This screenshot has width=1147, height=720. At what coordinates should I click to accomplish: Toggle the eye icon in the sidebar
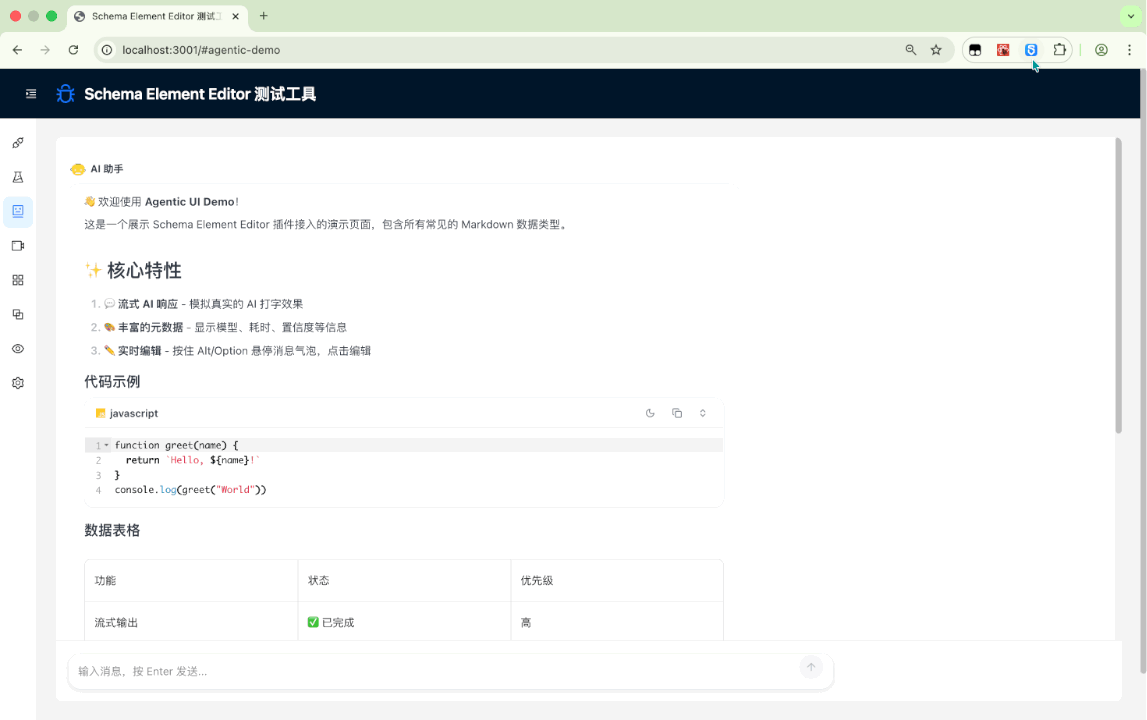[x=18, y=349]
